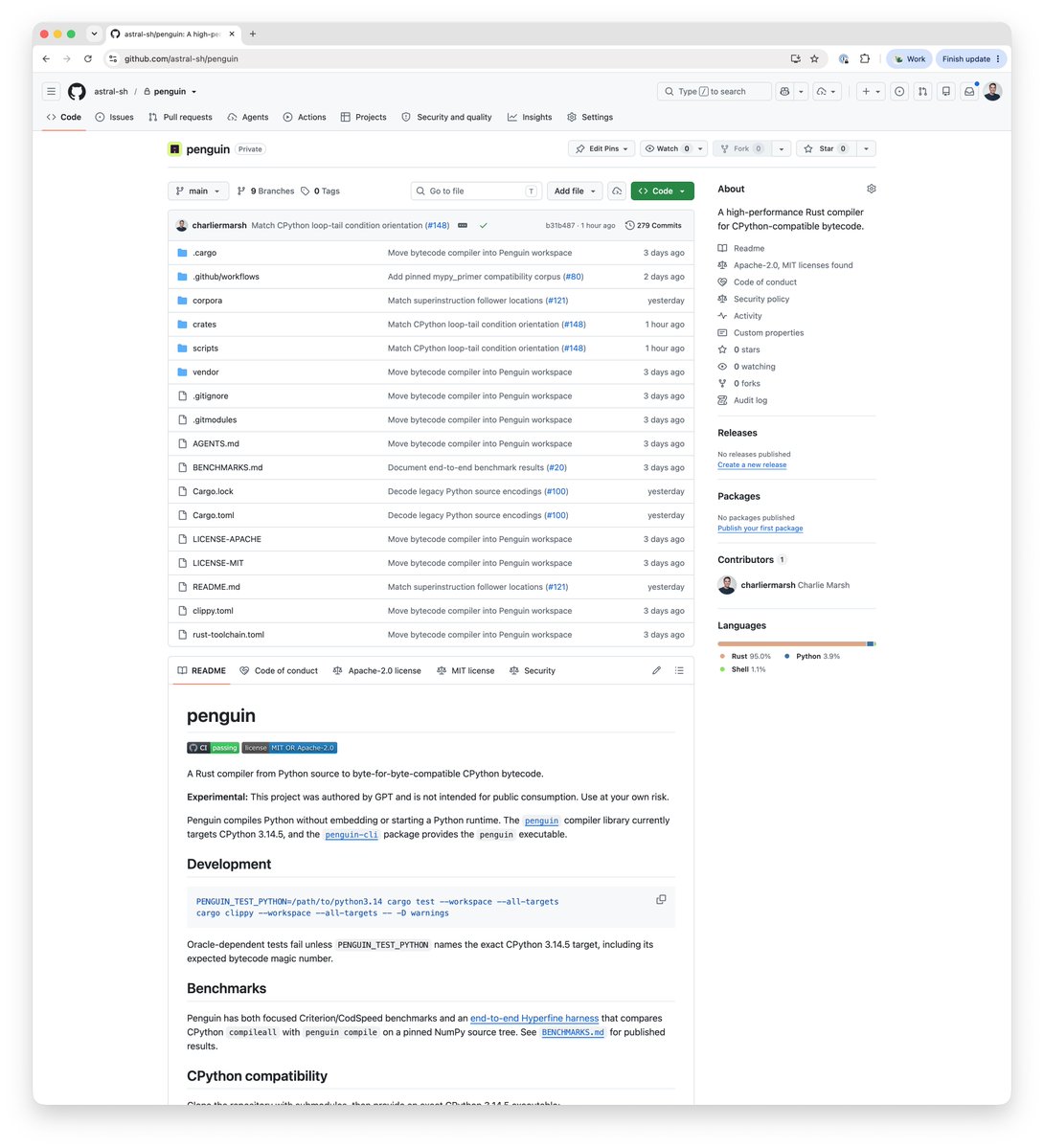The image size is (1044, 1148).
Task: Open the repository Settings tab
Action: [590, 117]
